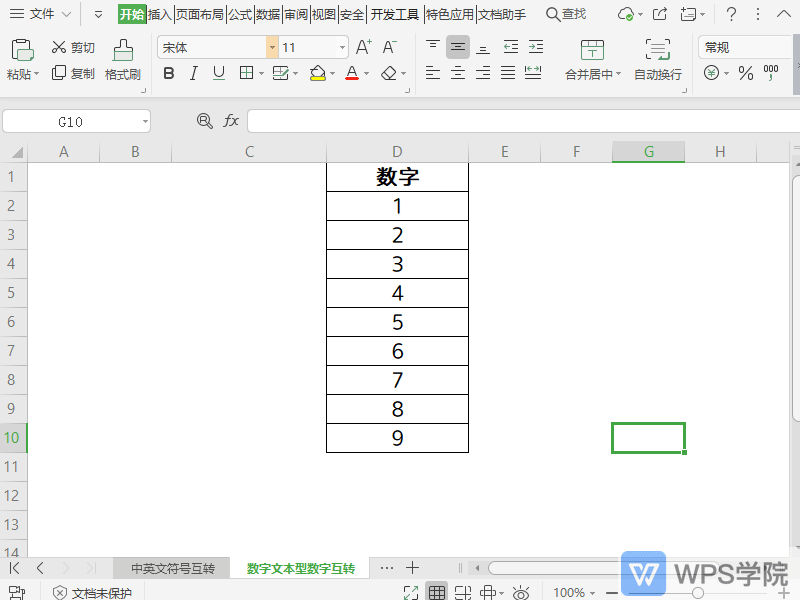Expand the Name Box dropdown arrow
The height and width of the screenshot is (600, 800).
tap(145, 121)
